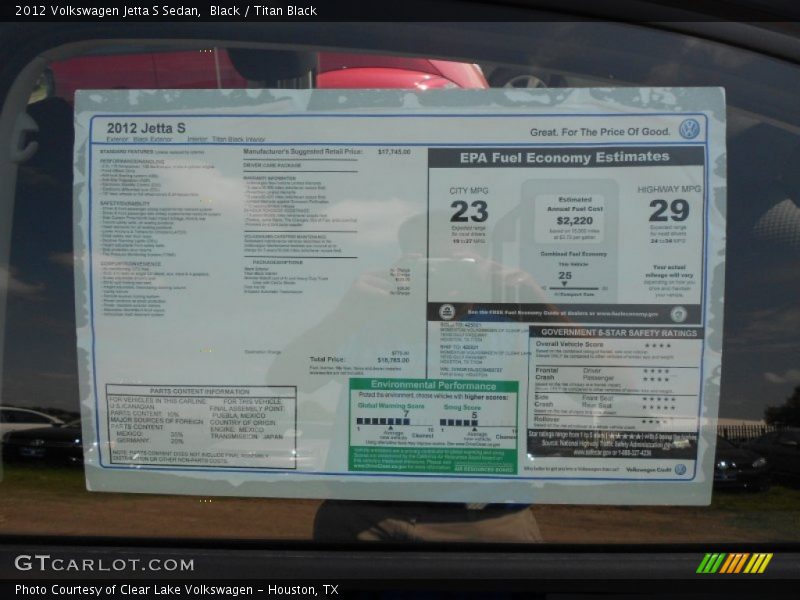Click the 'TRANSMISSION: JAPAN' line

[x=246, y=437]
